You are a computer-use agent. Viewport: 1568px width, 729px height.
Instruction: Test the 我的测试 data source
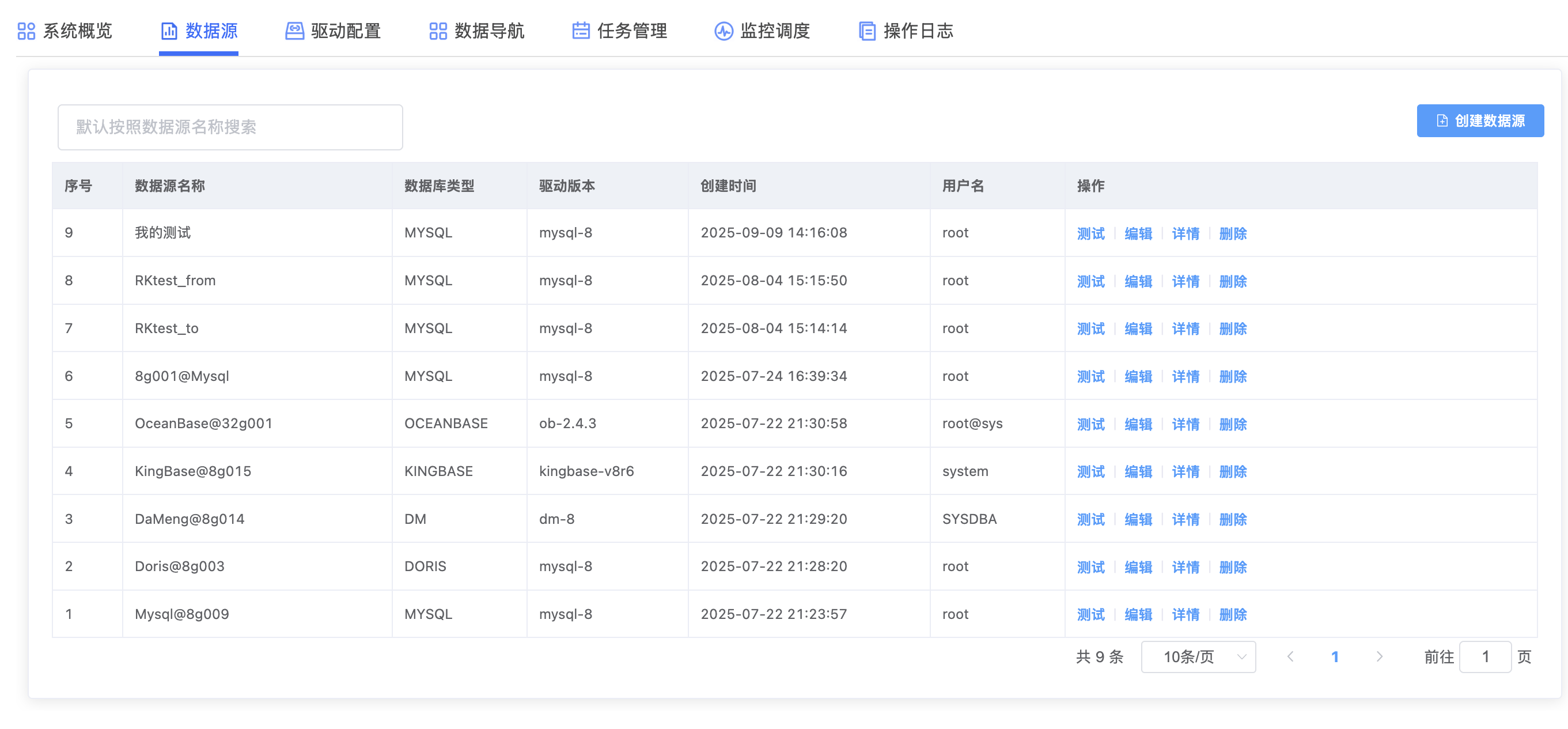pyautogui.click(x=1090, y=233)
